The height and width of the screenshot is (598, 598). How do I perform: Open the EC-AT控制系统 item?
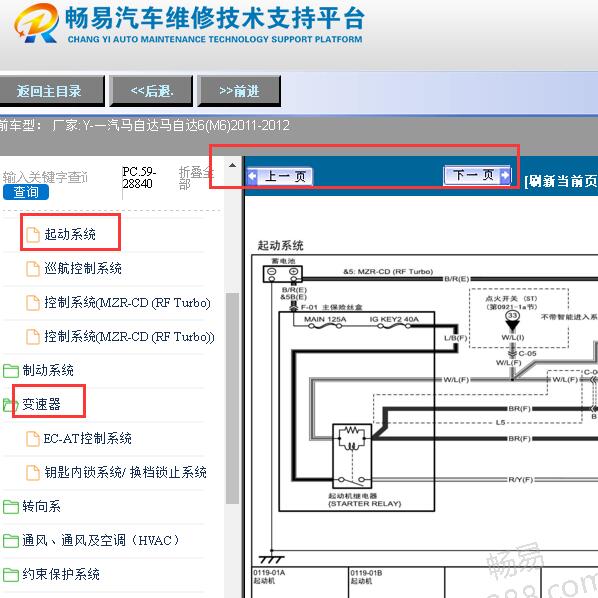click(88, 439)
